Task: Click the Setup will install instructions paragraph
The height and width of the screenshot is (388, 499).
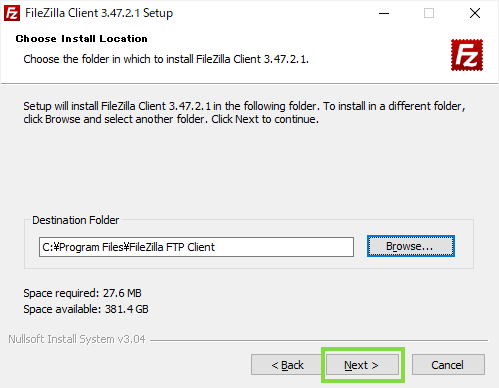Action: [x=244, y=112]
